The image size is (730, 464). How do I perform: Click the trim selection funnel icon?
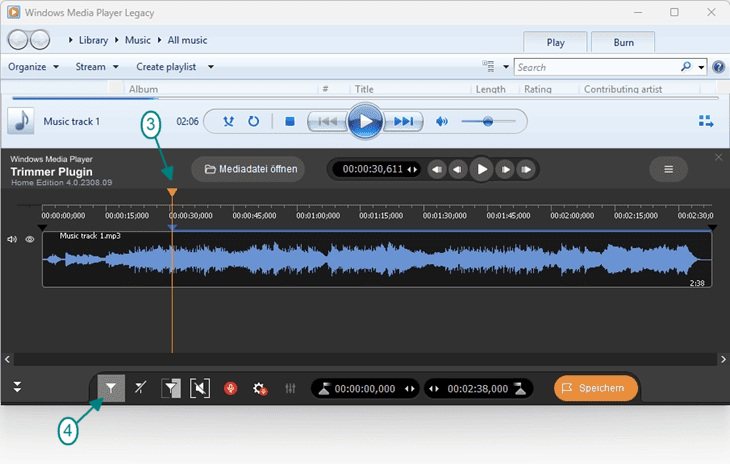tap(171, 388)
